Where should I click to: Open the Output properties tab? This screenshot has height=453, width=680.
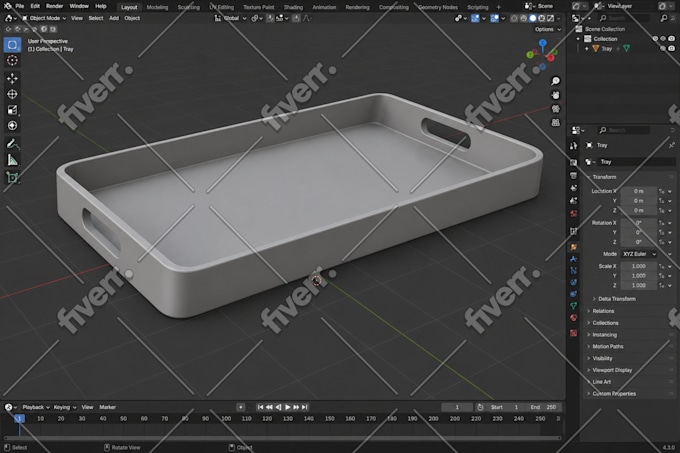click(573, 176)
